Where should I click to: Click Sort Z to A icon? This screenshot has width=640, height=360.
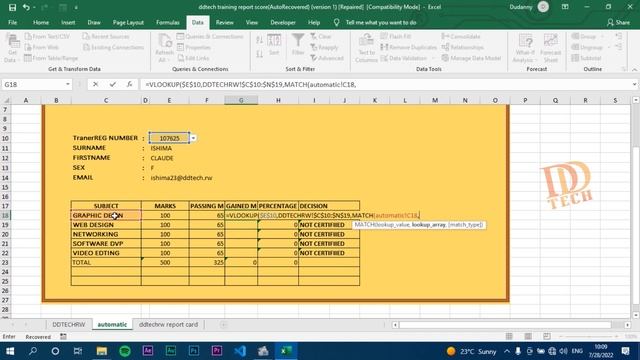(260, 53)
